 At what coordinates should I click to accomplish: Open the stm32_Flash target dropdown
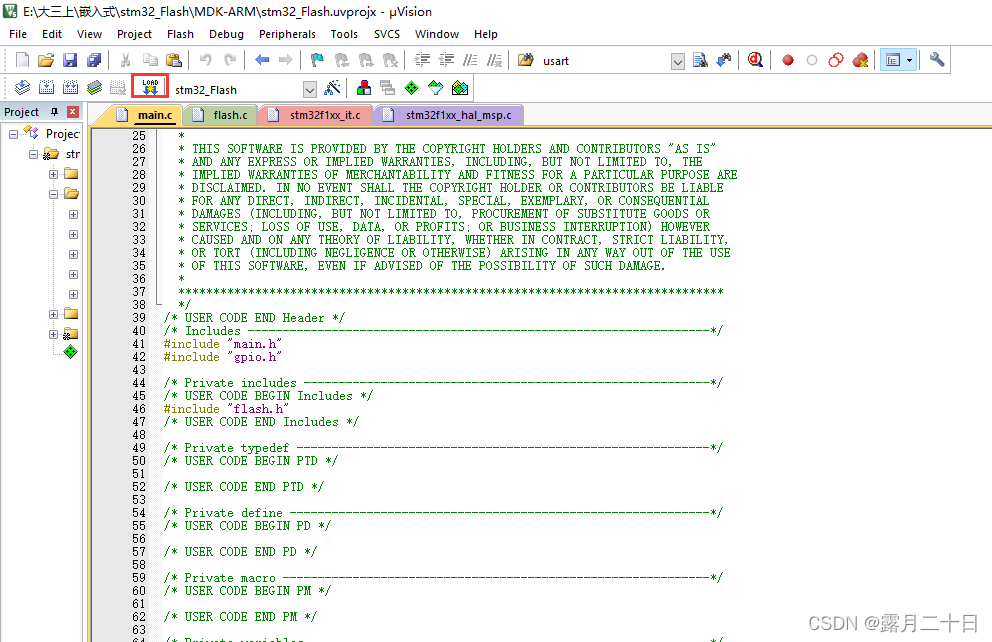pos(309,90)
